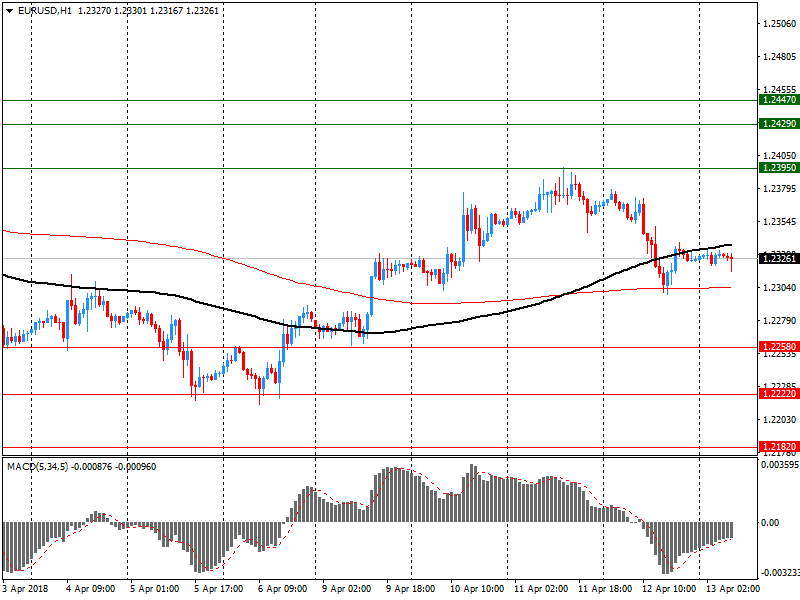This screenshot has height=600, width=800.
Task: Click the 11 Apr 02:00 time label
Action: (x=541, y=589)
